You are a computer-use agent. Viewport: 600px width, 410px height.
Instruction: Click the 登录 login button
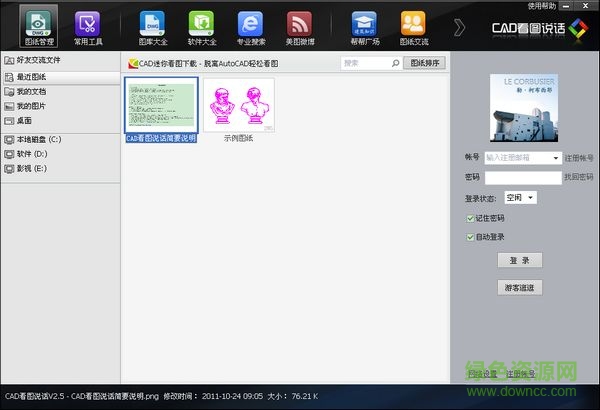point(519,260)
